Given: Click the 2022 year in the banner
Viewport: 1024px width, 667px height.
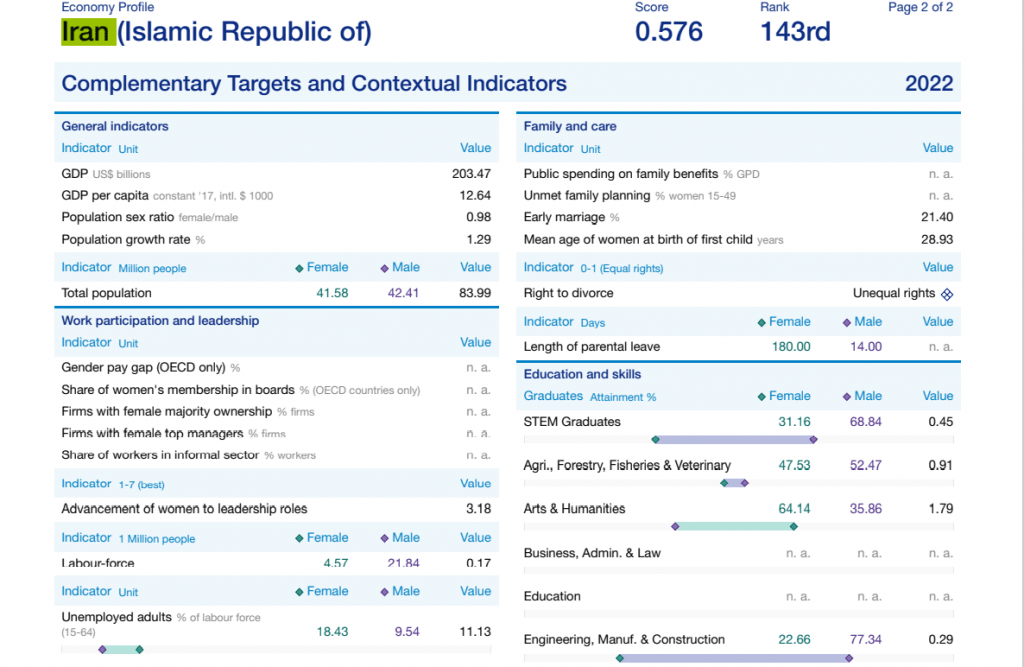Looking at the screenshot, I should pyautogui.click(x=928, y=83).
